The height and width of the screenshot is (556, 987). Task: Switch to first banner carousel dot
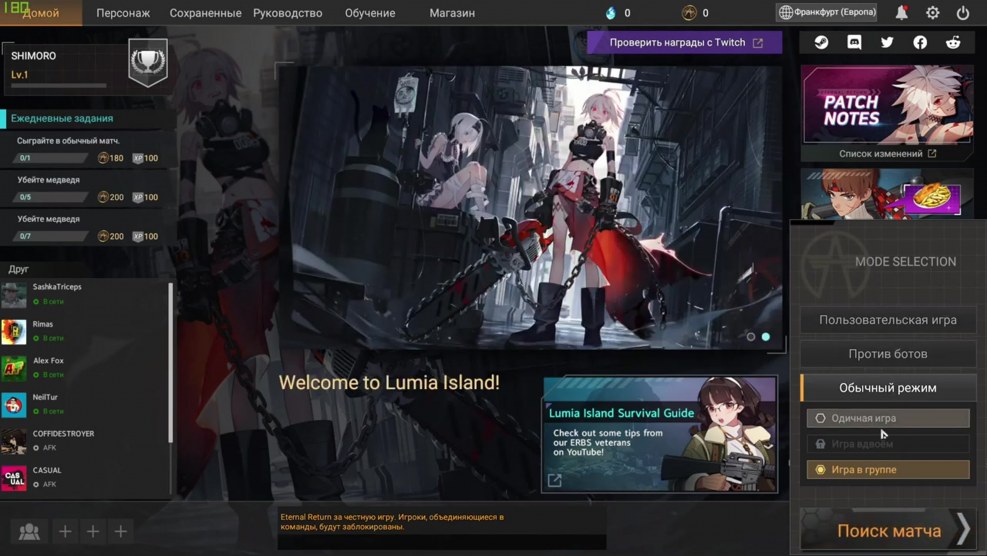[x=751, y=337]
